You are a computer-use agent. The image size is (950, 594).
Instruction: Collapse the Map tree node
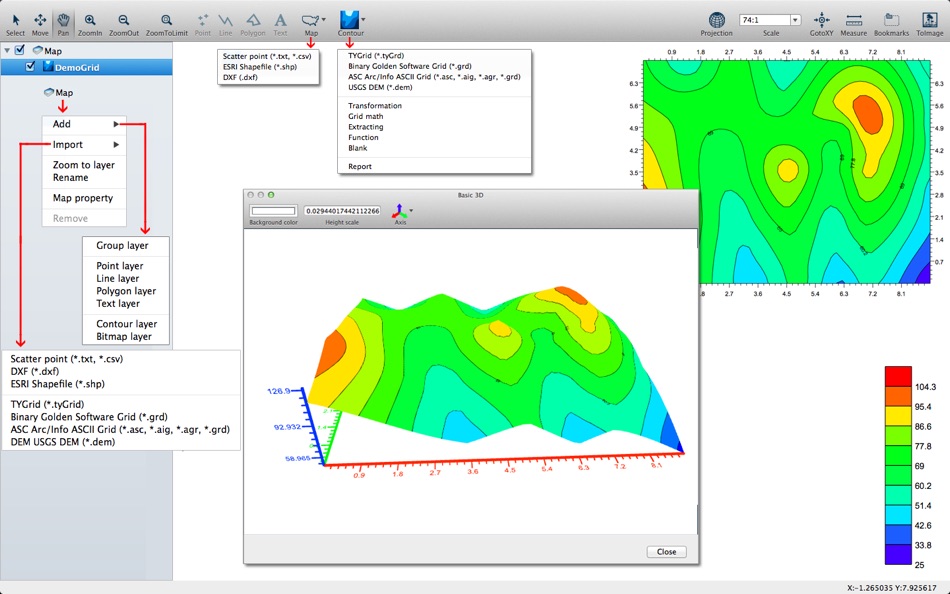(x=7, y=50)
